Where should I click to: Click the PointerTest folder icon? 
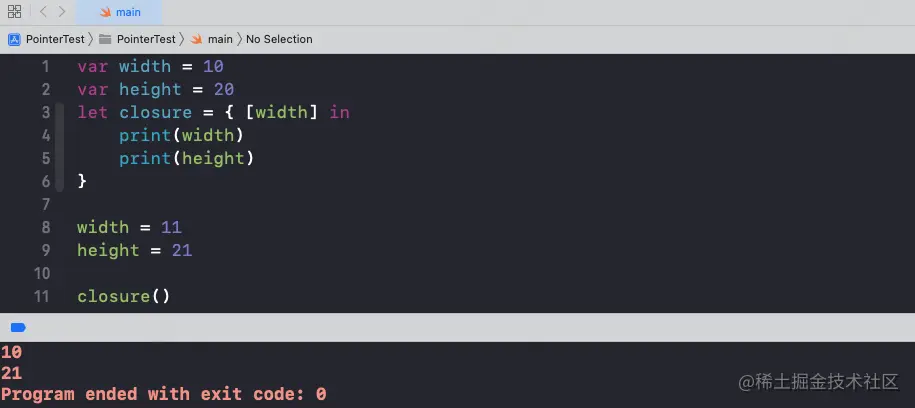pyautogui.click(x=105, y=39)
